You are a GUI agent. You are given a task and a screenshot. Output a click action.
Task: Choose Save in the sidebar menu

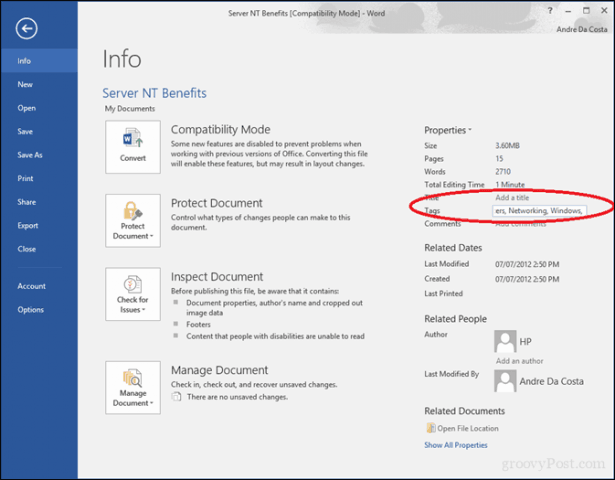39,131
